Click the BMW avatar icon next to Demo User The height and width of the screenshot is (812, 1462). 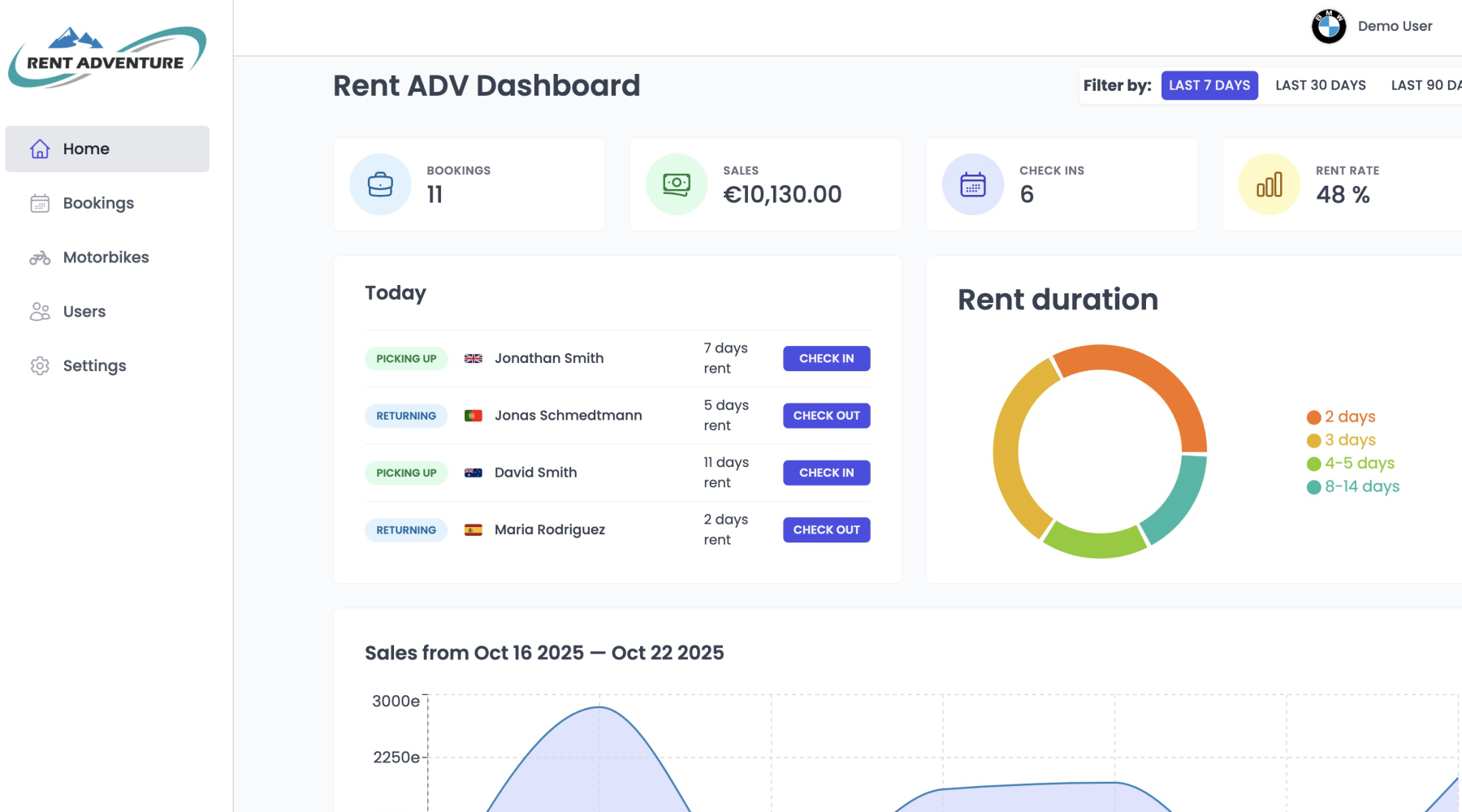click(x=1329, y=25)
